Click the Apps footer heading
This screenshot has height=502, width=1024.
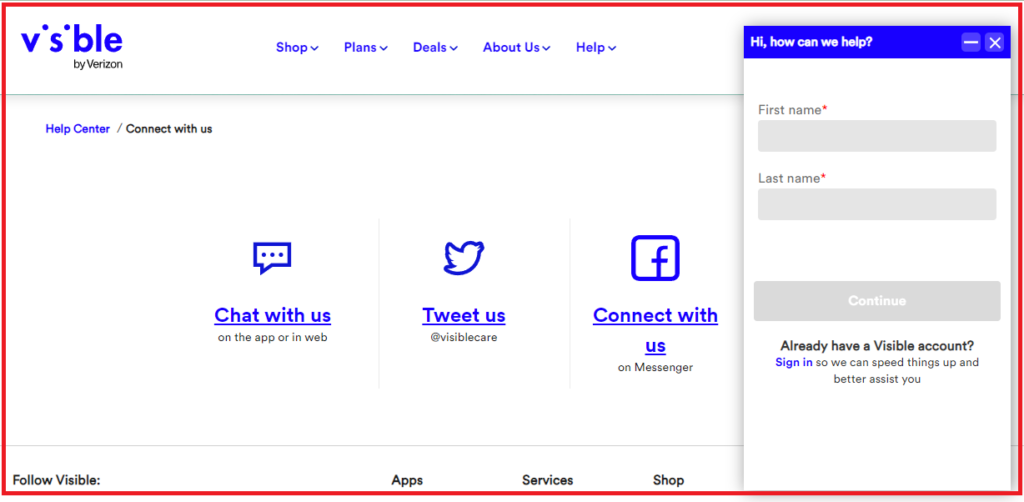407,480
